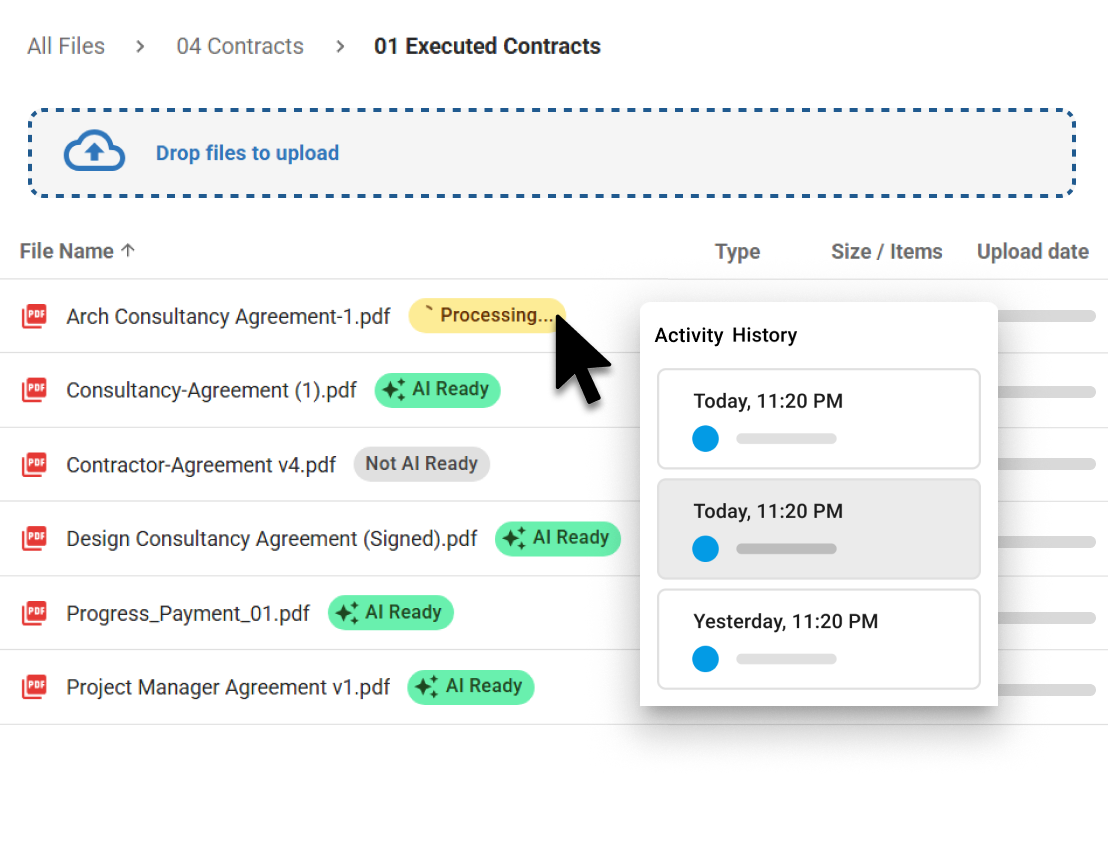Click the progress bar in the highlighted activity entry

[786, 548]
